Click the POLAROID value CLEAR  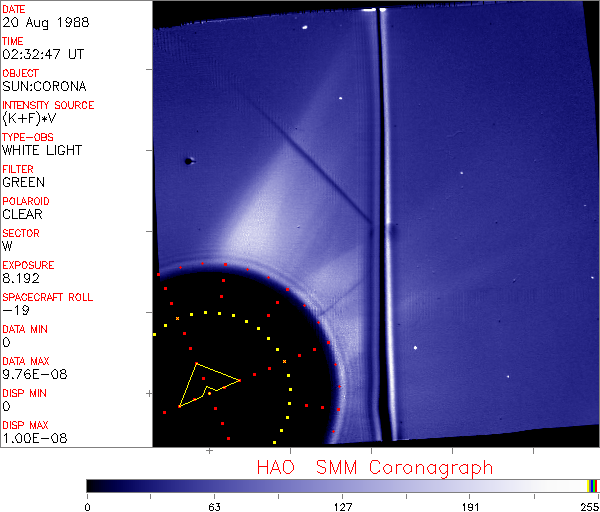(22, 214)
